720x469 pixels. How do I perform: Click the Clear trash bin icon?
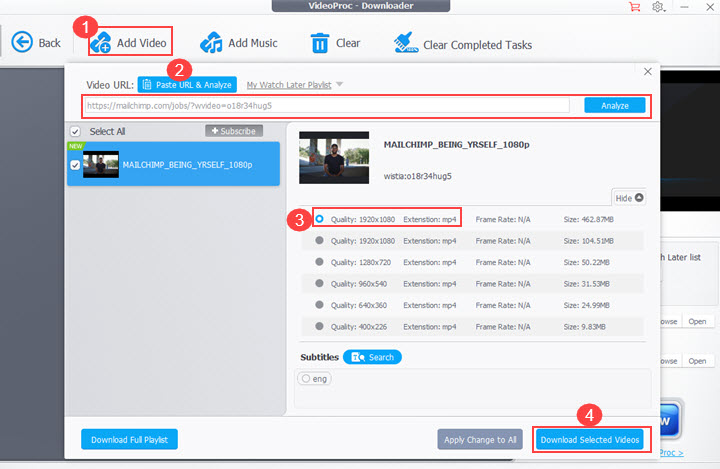pos(320,43)
